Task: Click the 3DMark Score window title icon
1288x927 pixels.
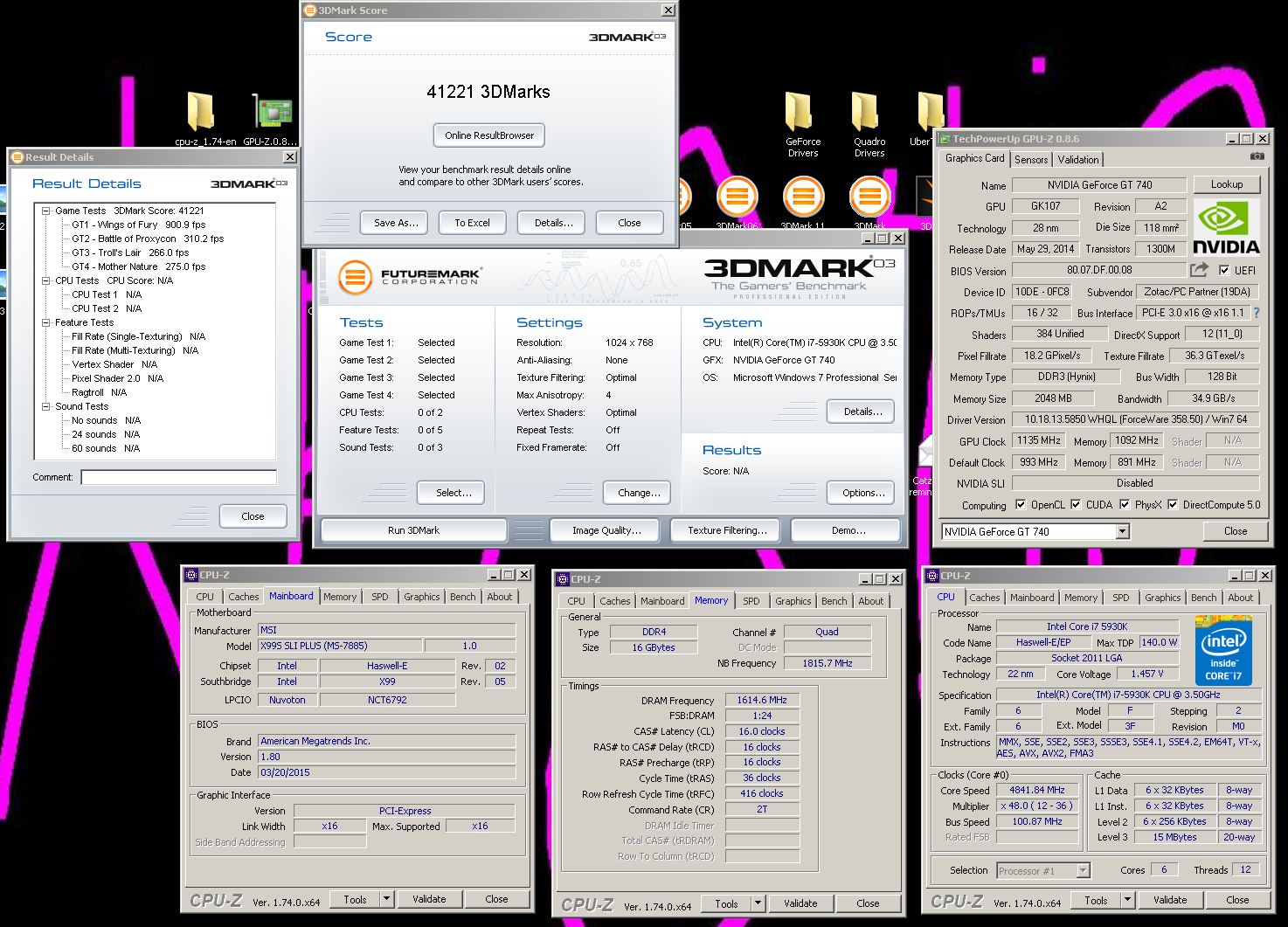Action: click(310, 10)
